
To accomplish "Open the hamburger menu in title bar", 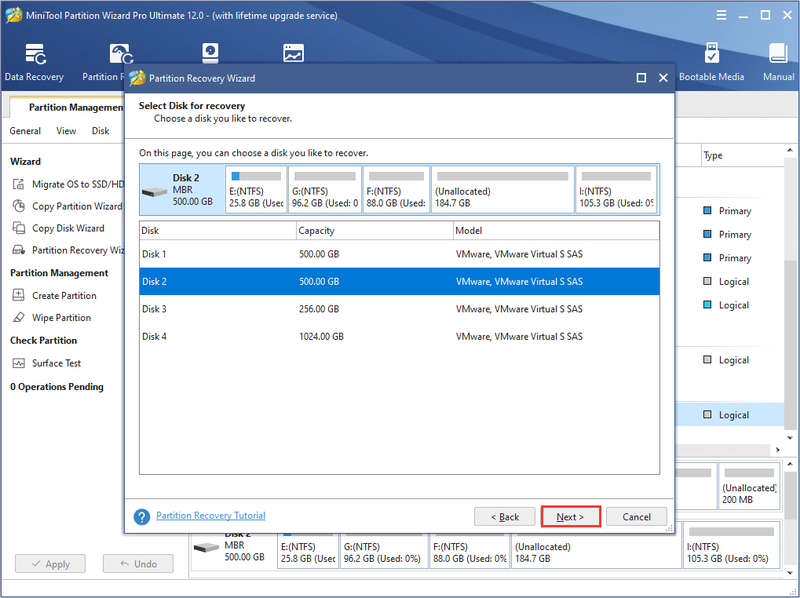I will point(721,15).
